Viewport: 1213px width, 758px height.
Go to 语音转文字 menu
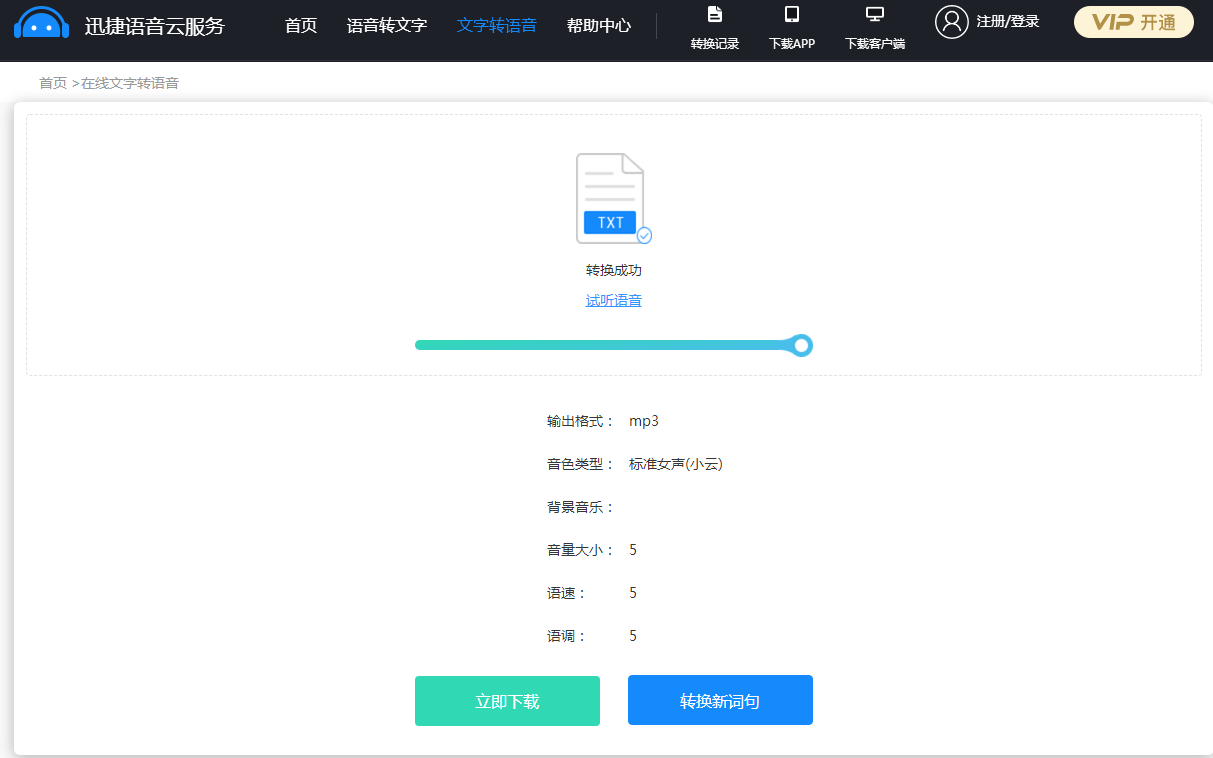tap(387, 26)
